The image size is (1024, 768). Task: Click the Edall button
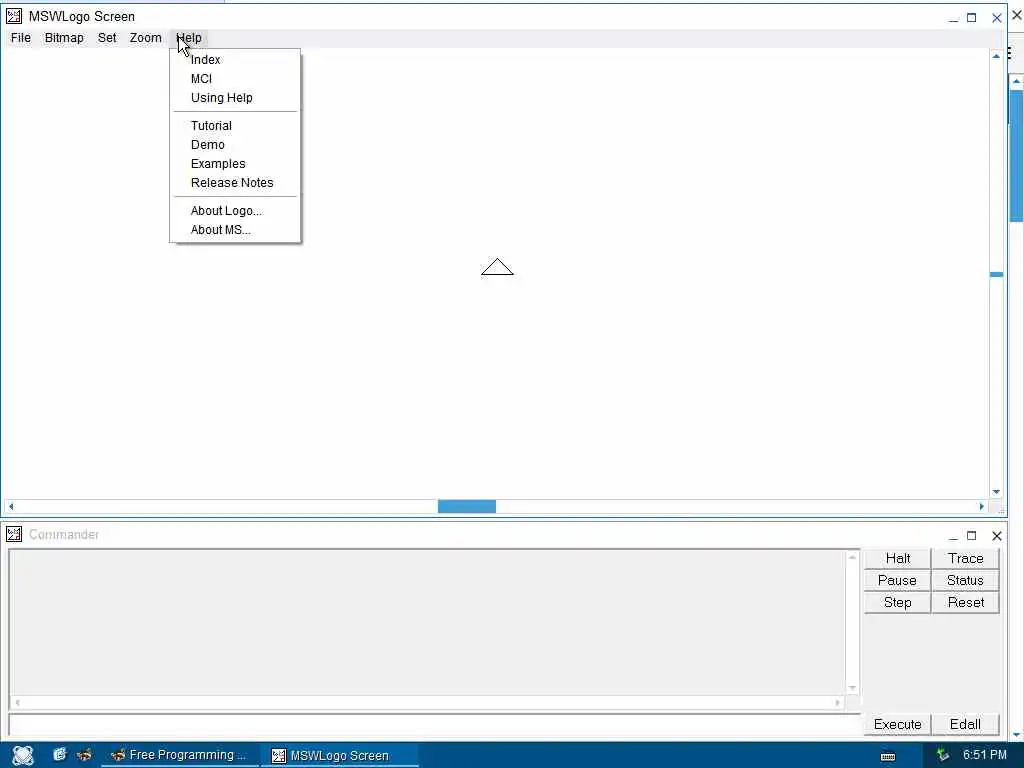pyautogui.click(x=965, y=724)
